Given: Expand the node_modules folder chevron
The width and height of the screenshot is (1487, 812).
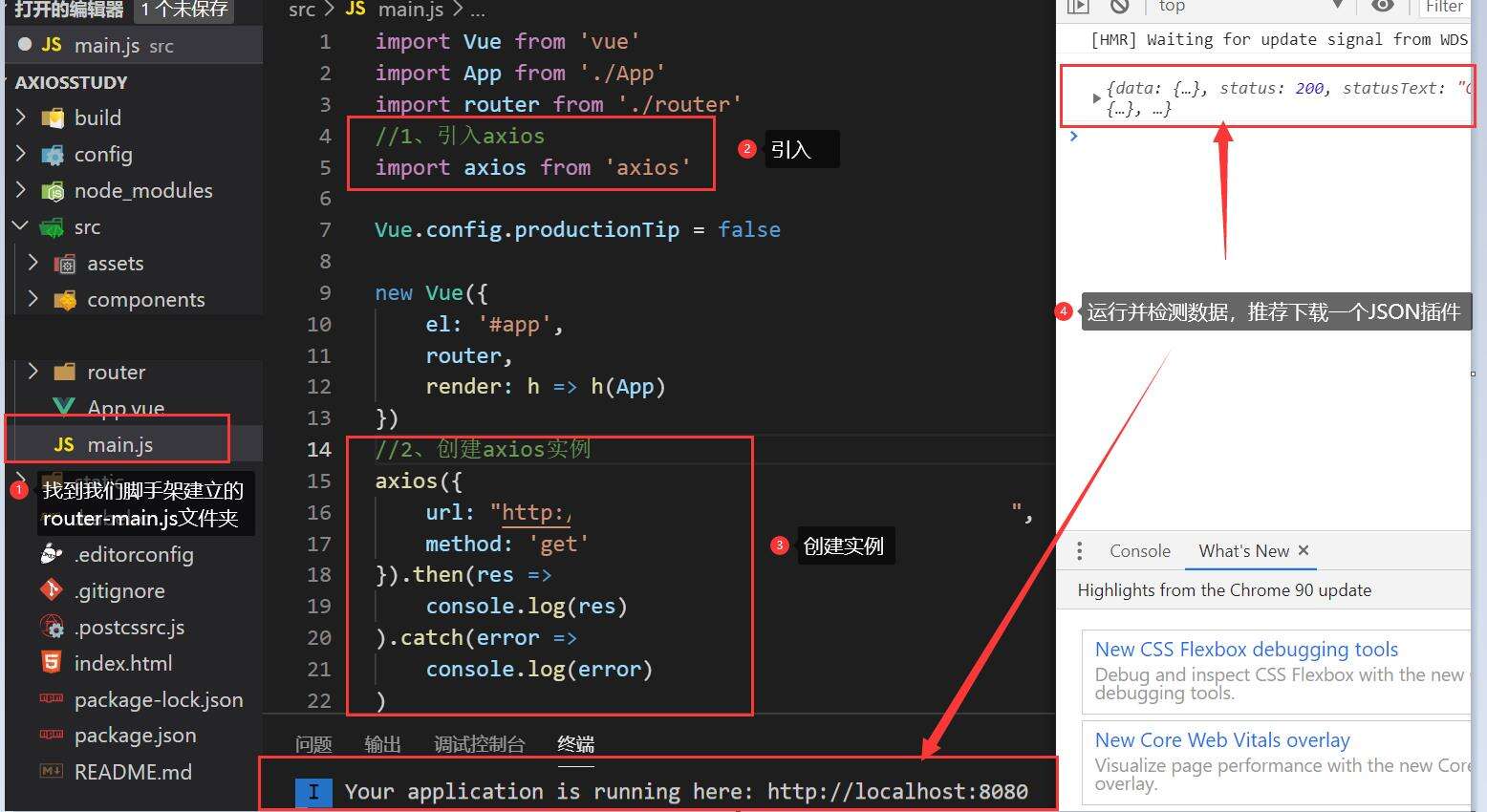Looking at the screenshot, I should (x=21, y=190).
